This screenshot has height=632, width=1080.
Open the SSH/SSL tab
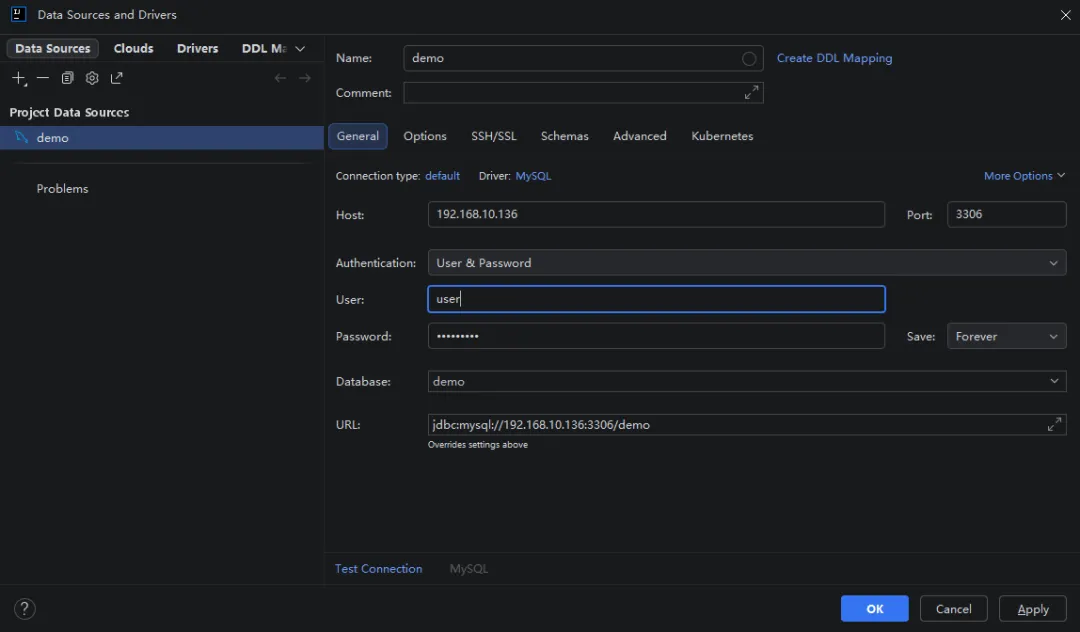coord(494,136)
